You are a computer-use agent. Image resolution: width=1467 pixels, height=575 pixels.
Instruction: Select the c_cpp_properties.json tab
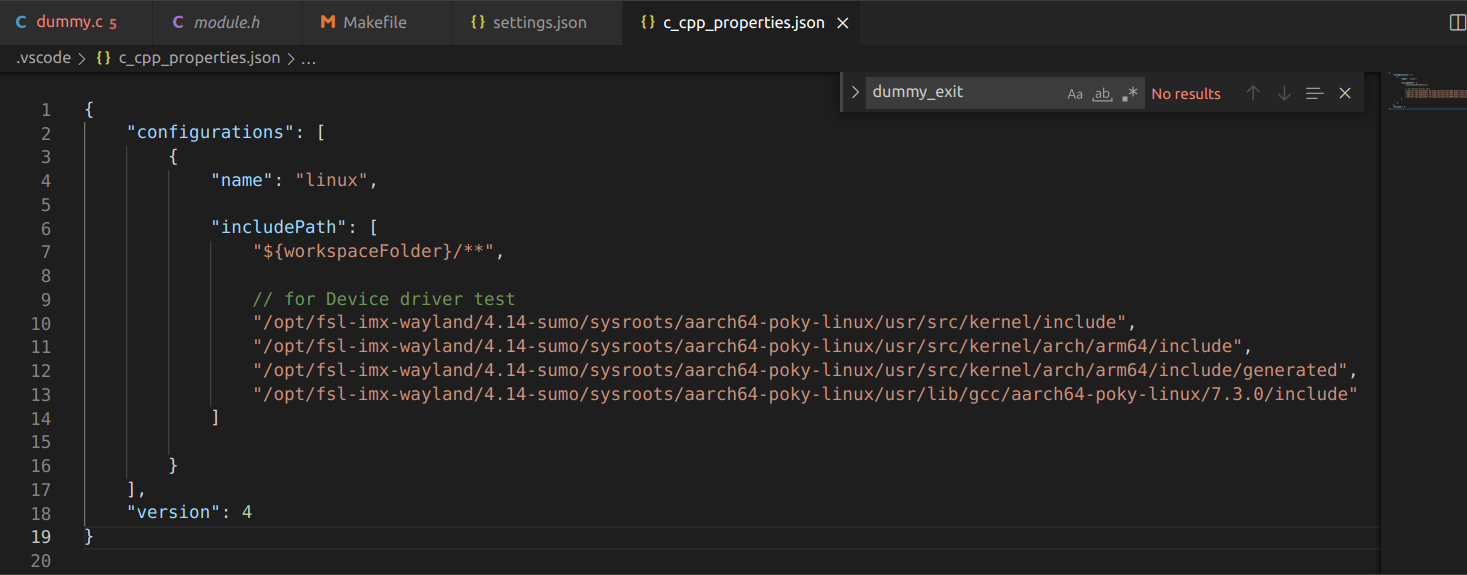click(x=743, y=22)
